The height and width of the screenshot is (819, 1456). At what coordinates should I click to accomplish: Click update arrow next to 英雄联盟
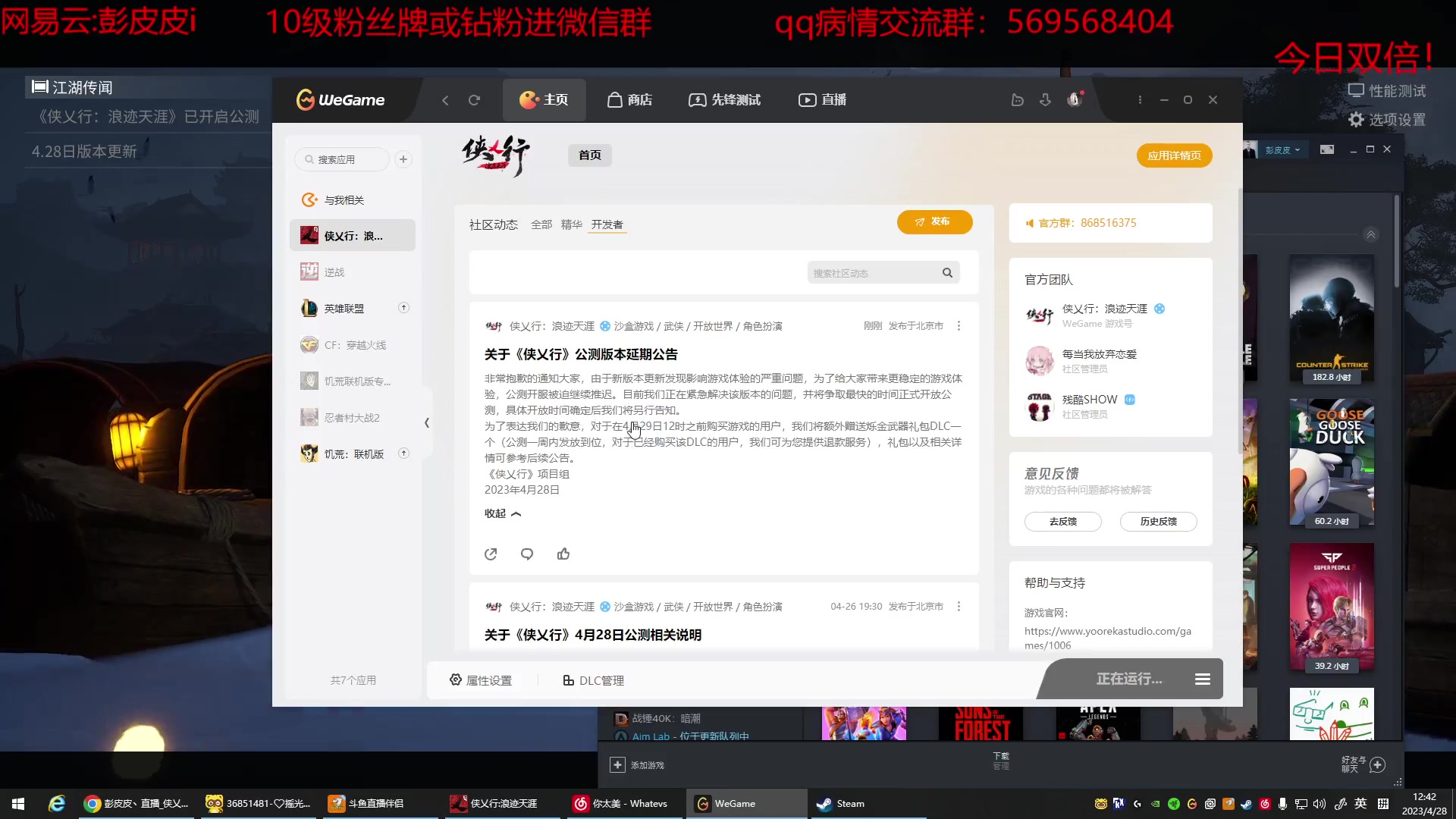coord(403,308)
